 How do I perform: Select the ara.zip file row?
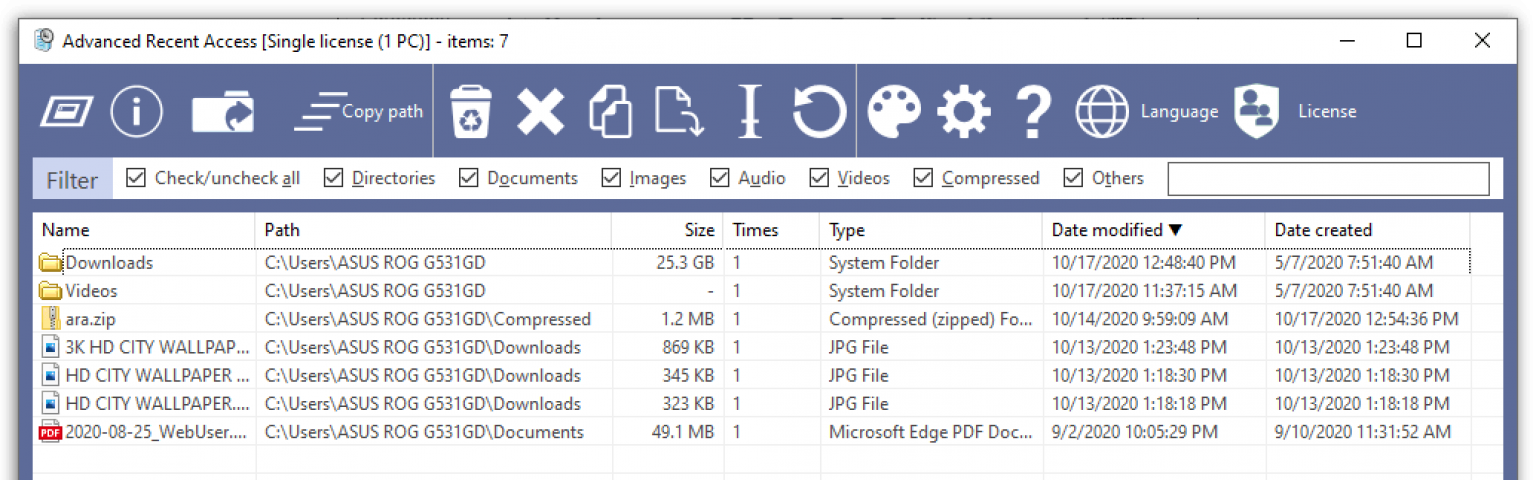tap(752, 319)
